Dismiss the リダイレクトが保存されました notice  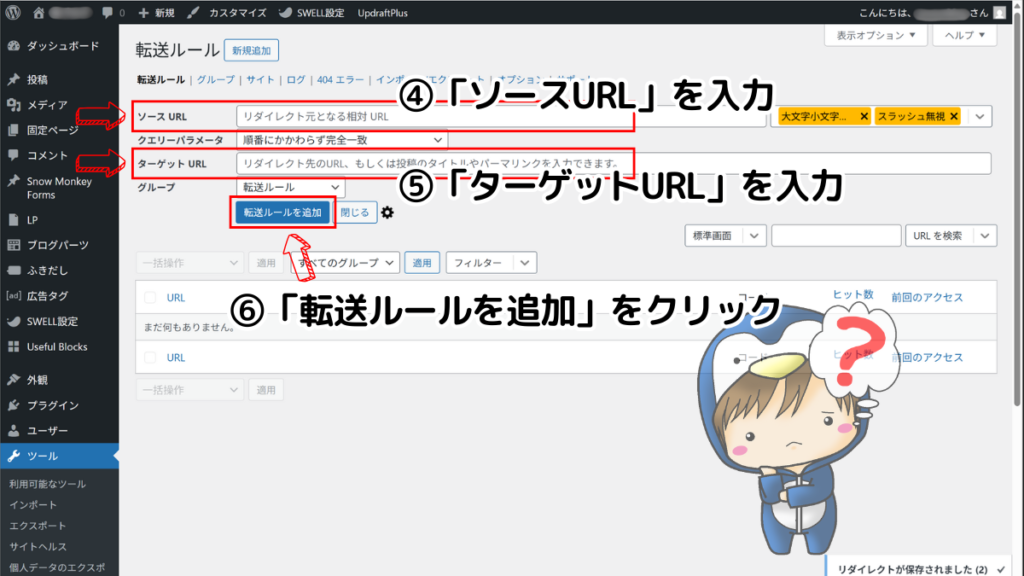tap(1001, 569)
